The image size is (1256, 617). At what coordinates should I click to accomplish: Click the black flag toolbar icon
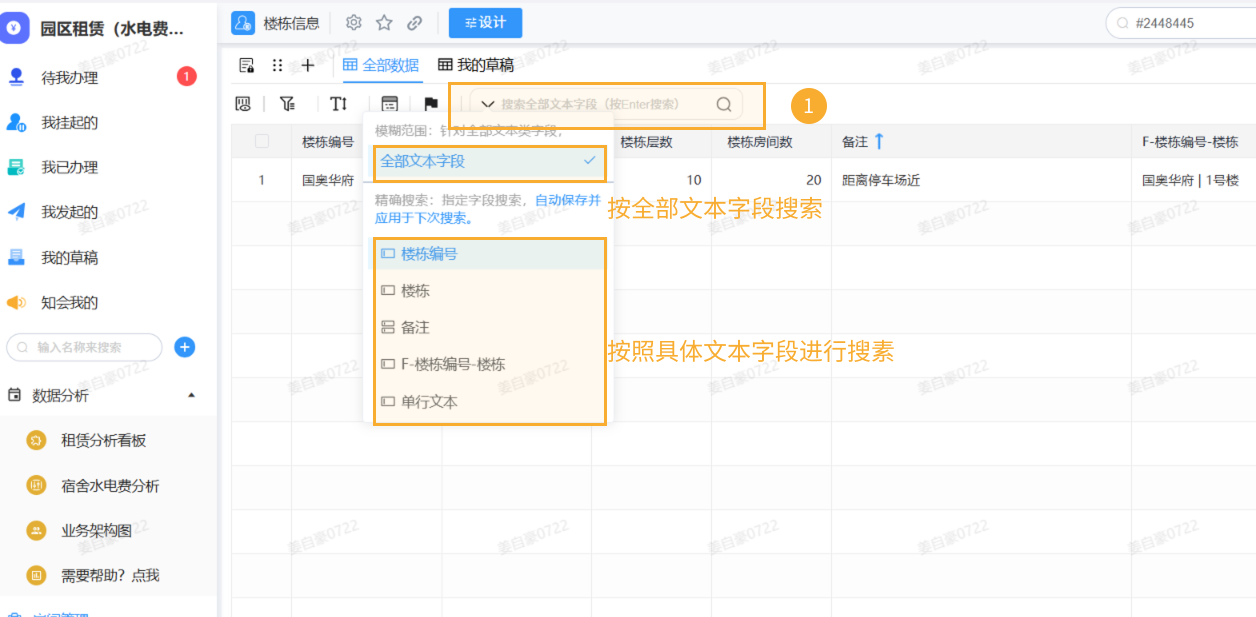point(431,104)
